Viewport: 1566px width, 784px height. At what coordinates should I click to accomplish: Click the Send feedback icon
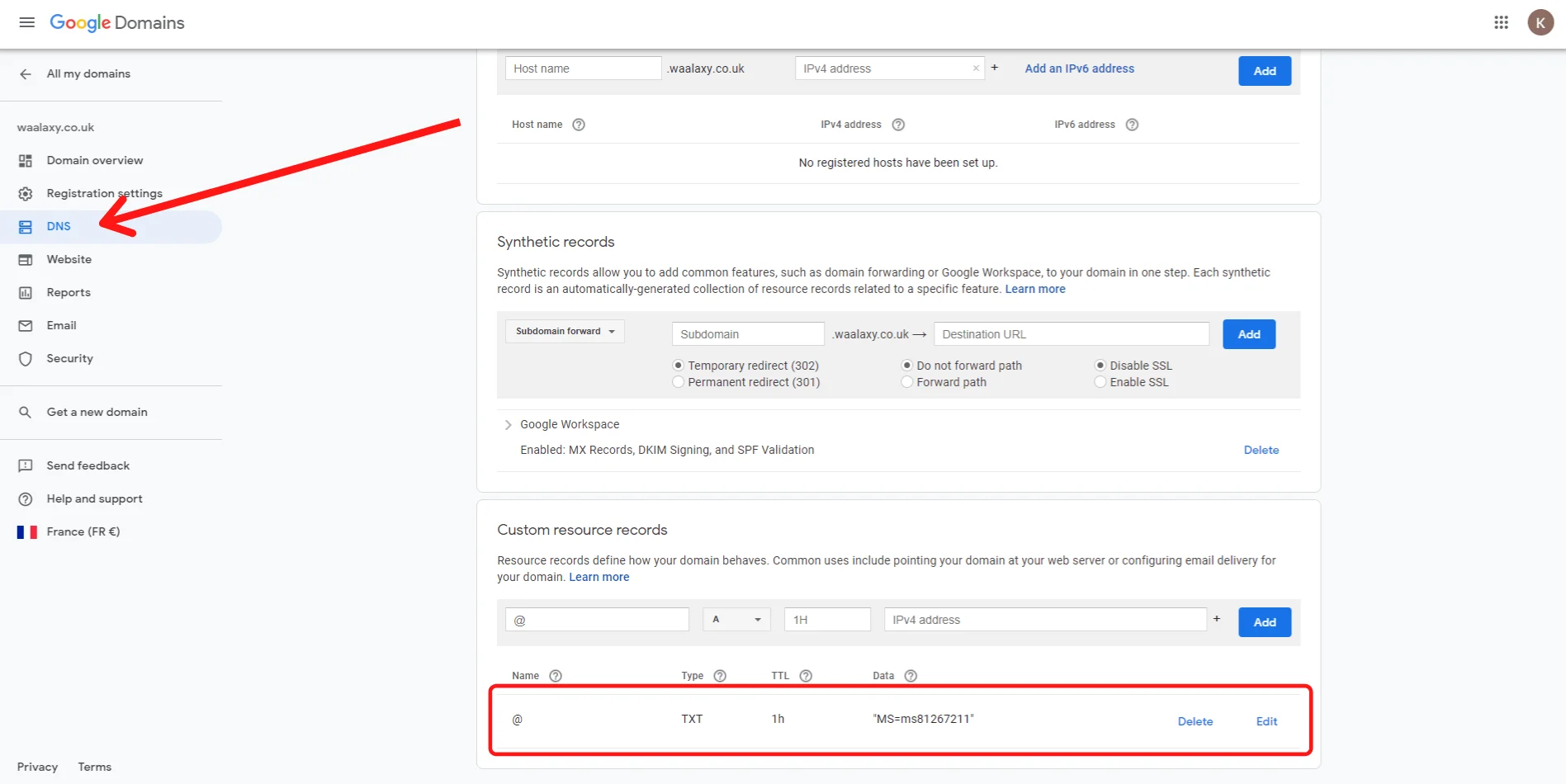(x=26, y=466)
